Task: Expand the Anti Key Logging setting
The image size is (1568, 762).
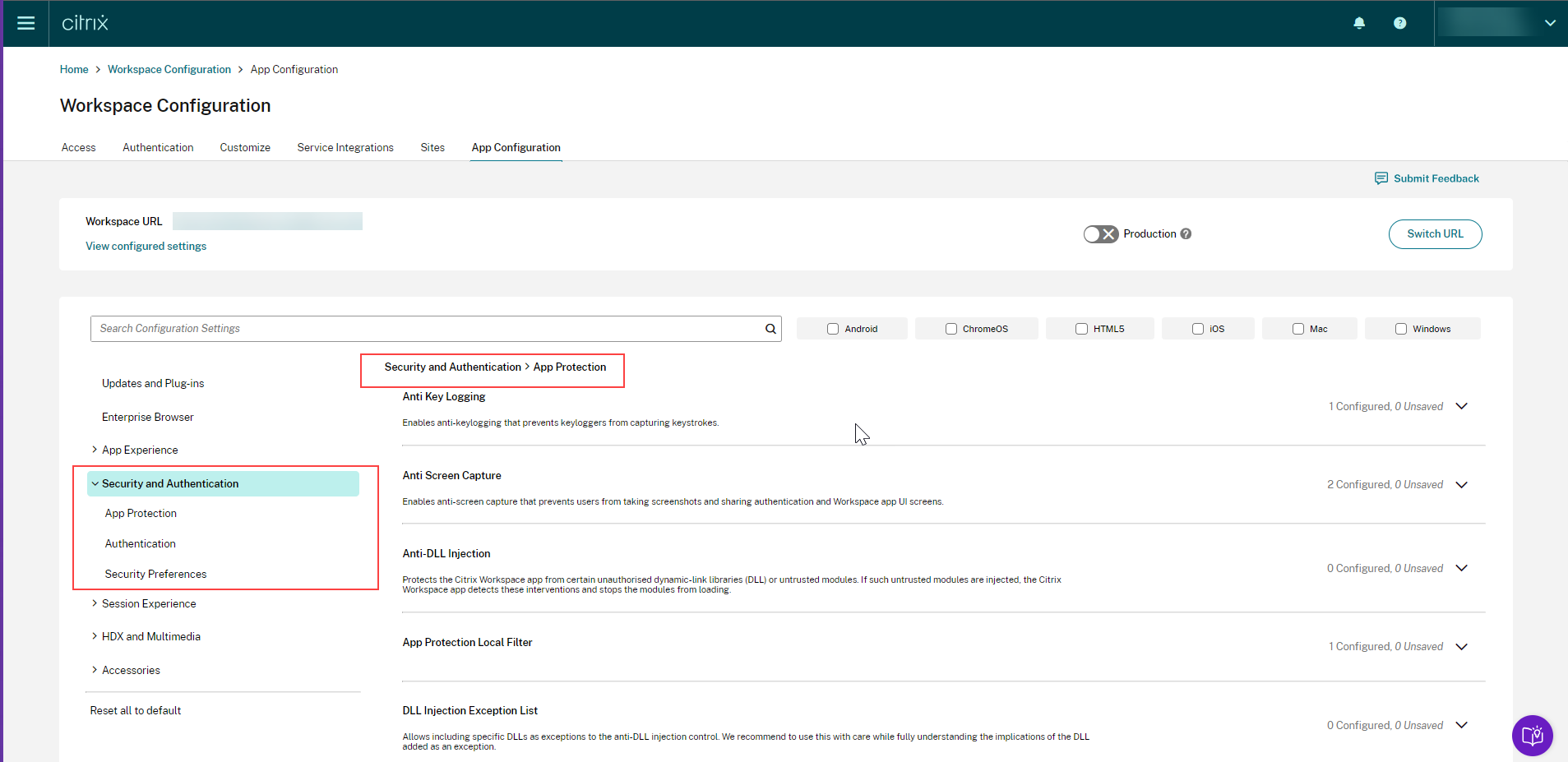Action: pos(1461,406)
